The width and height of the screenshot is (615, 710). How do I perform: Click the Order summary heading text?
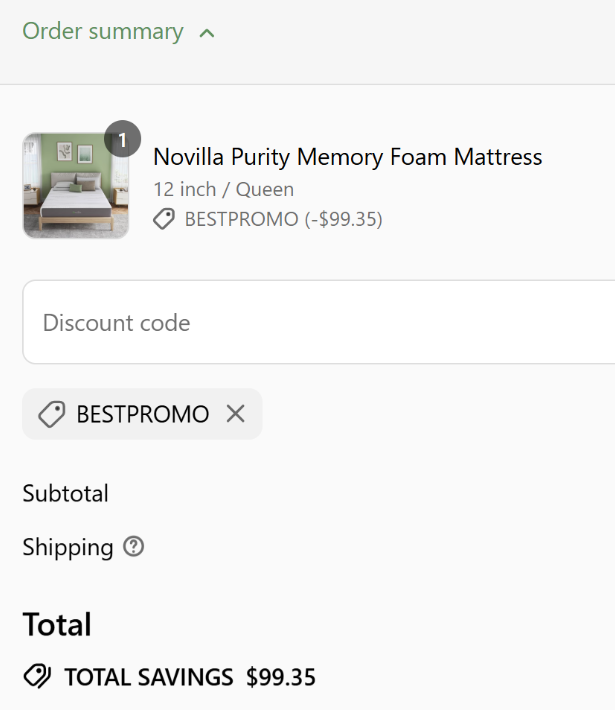(x=103, y=32)
